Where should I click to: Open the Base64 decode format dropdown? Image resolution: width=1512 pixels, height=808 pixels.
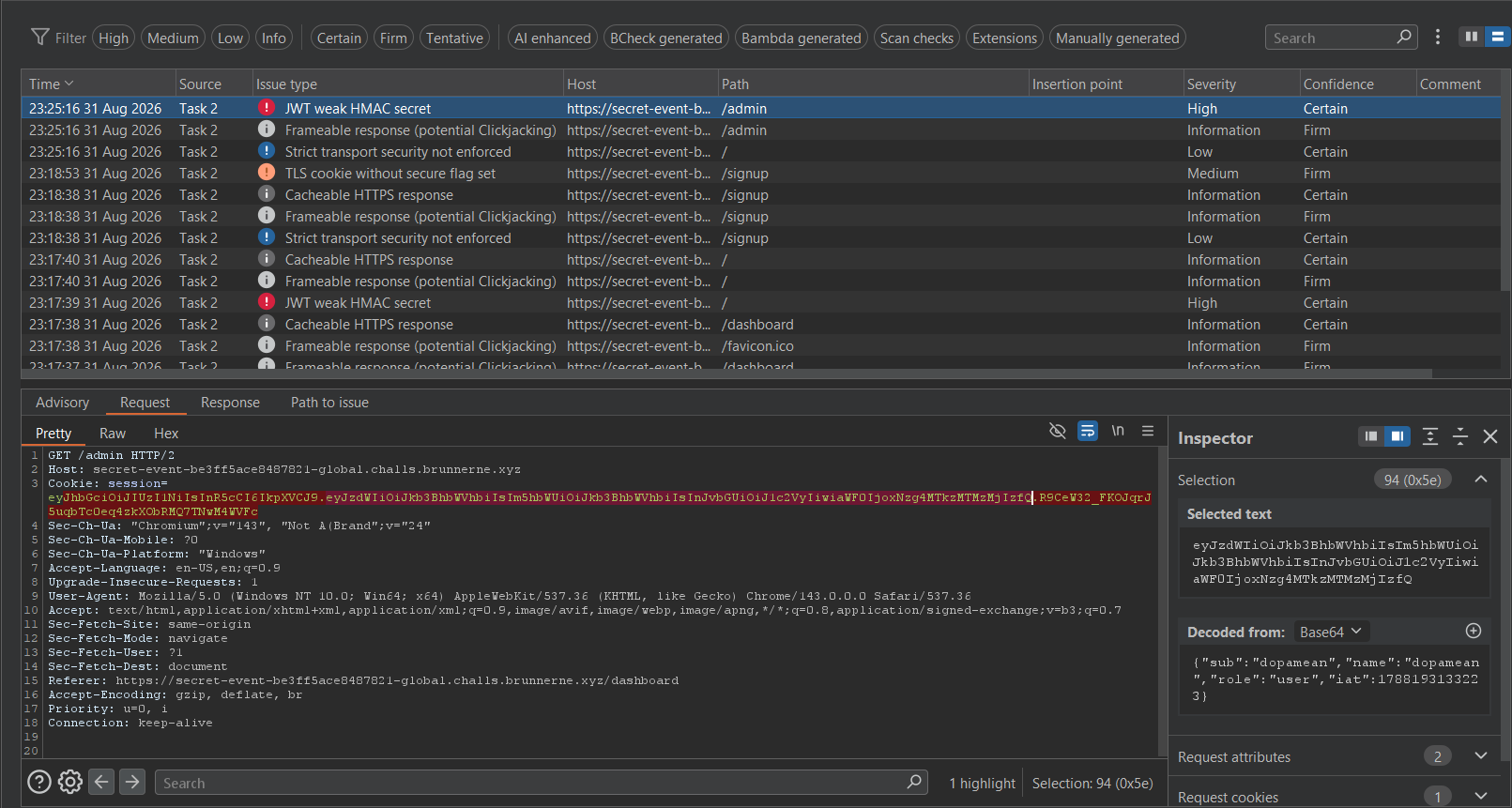pos(1331,632)
